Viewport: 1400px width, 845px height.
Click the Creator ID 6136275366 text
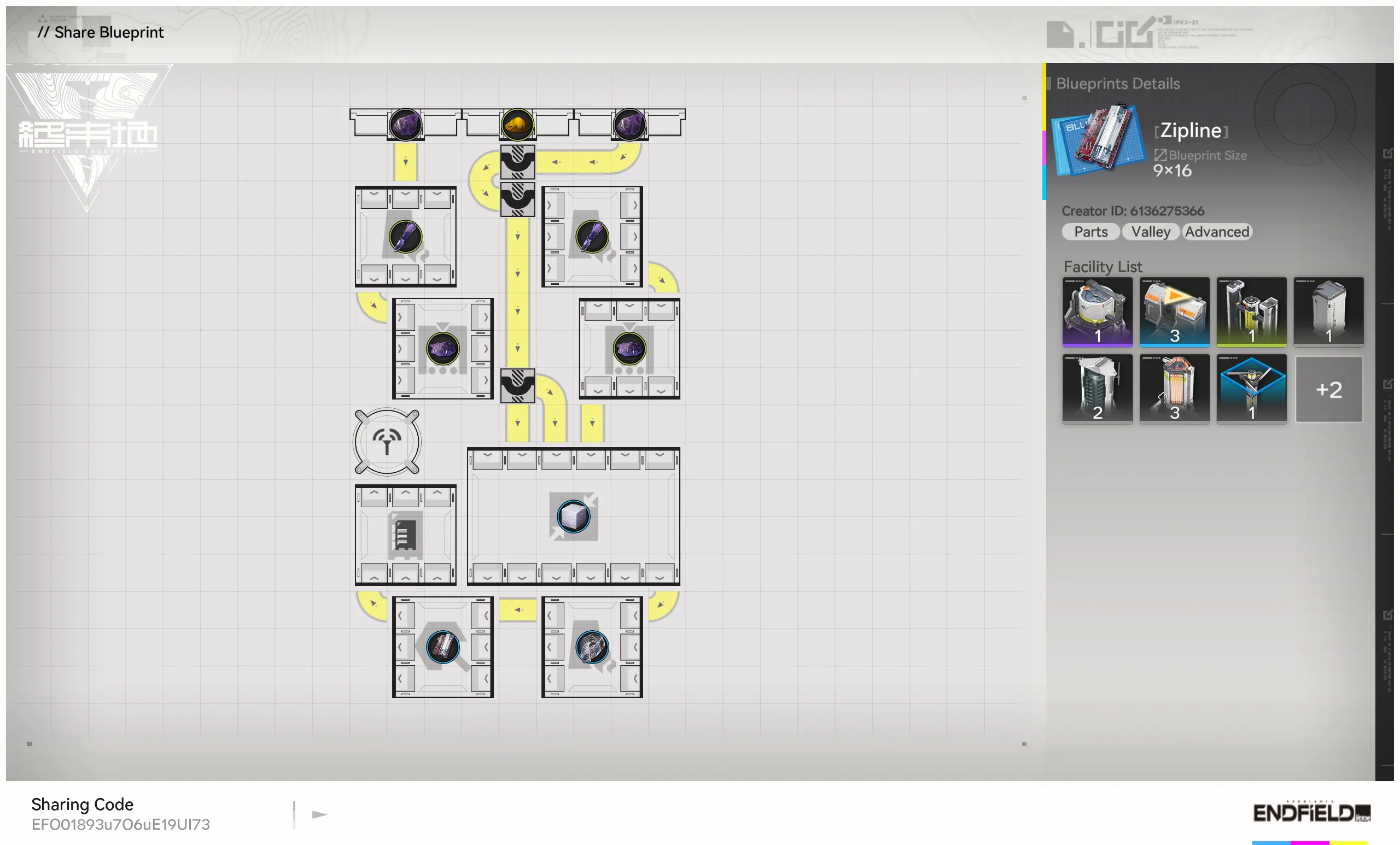coord(1133,210)
